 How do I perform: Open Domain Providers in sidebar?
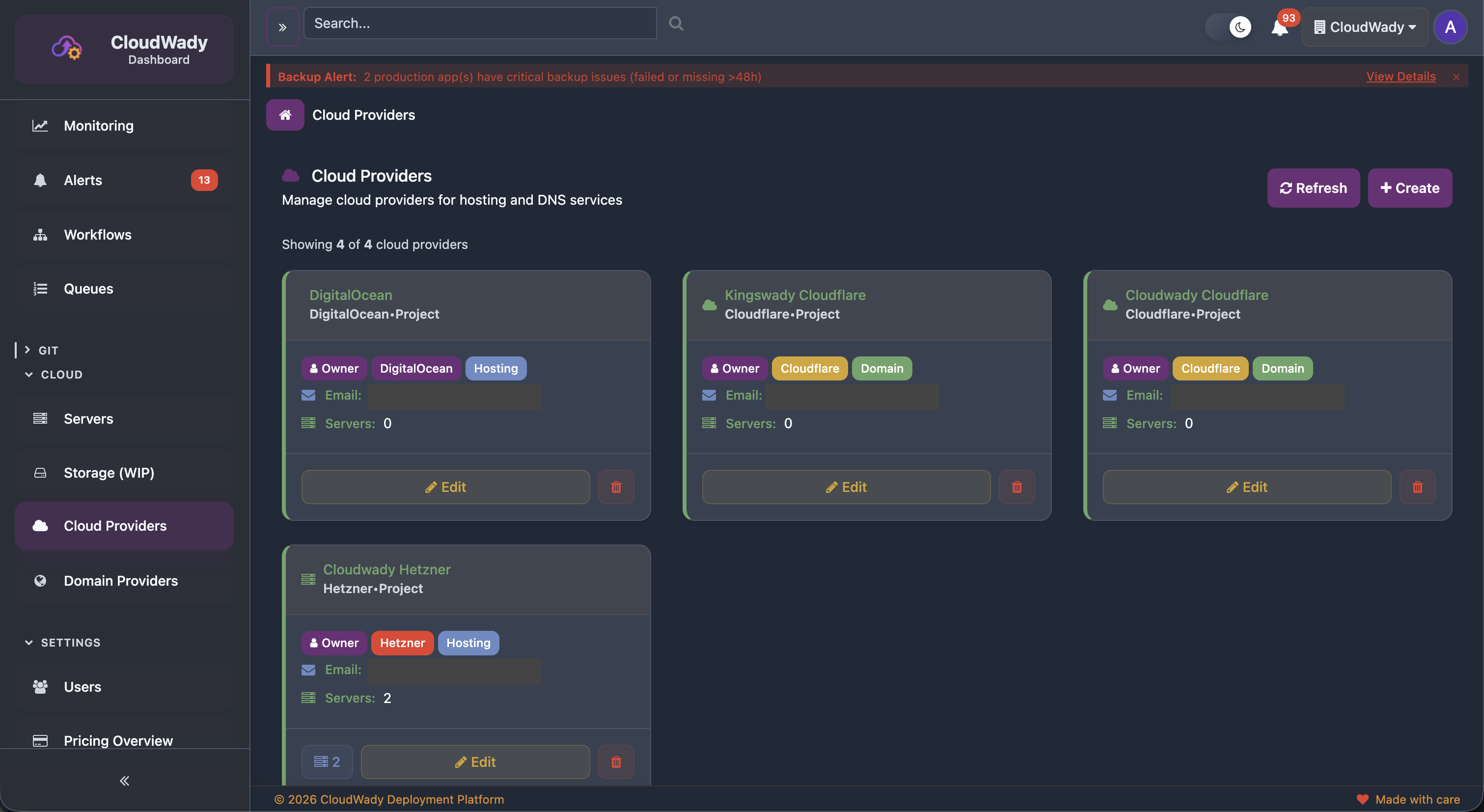pyautogui.click(x=120, y=580)
